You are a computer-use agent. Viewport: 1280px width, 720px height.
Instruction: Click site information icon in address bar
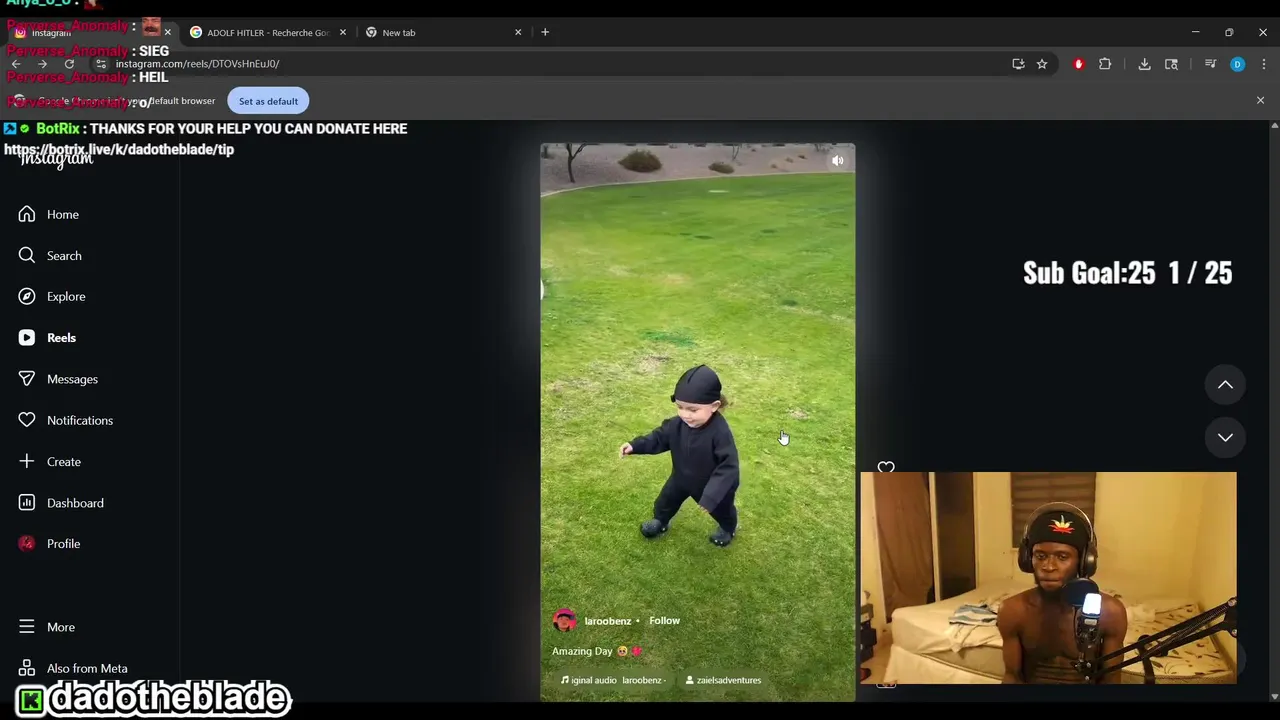click(101, 64)
